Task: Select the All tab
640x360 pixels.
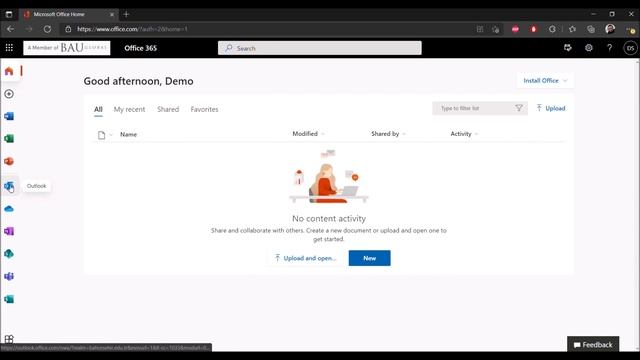Action: (98, 109)
